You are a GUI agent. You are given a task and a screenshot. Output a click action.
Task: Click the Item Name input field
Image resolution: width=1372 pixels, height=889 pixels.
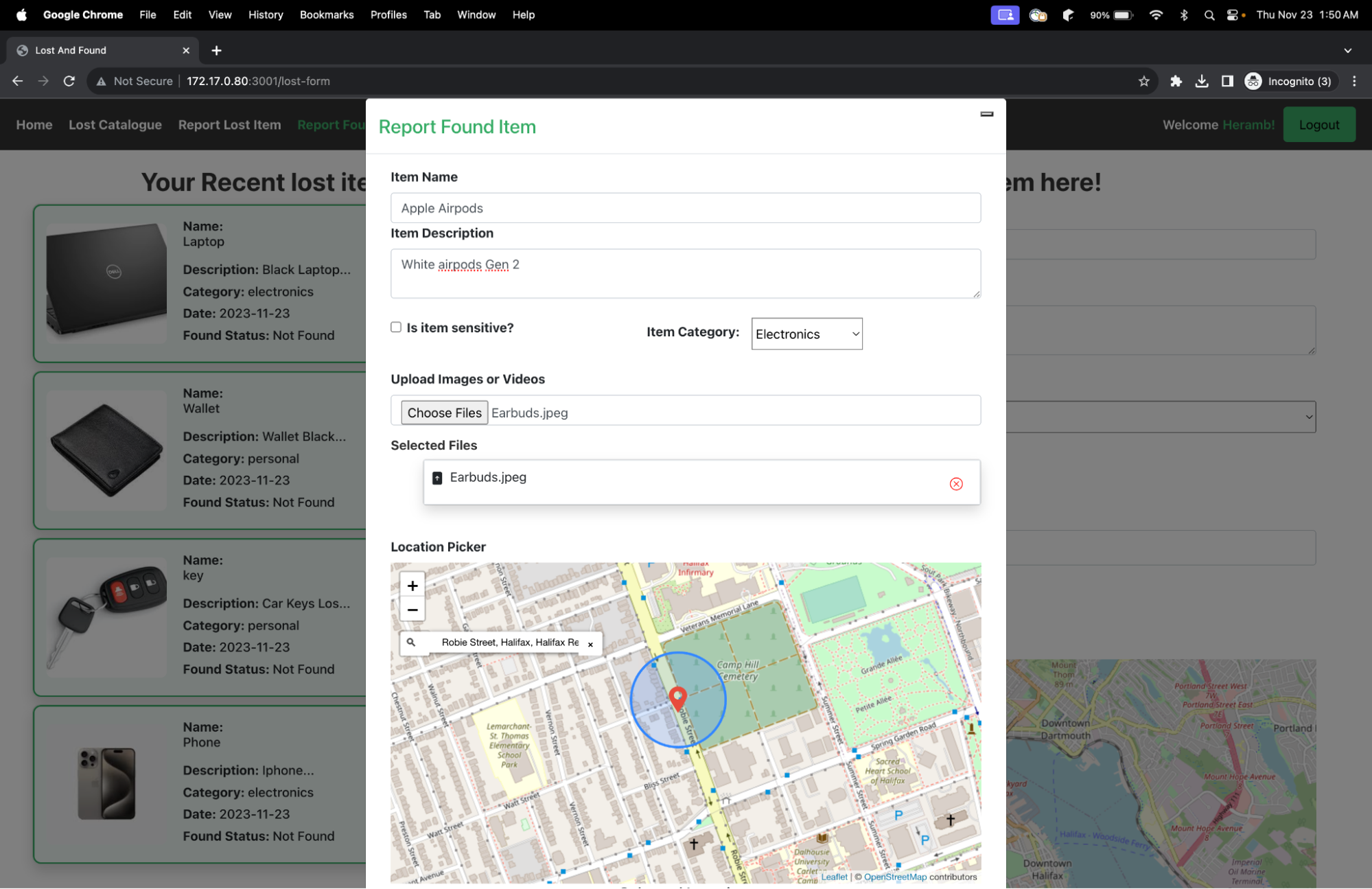tap(685, 208)
